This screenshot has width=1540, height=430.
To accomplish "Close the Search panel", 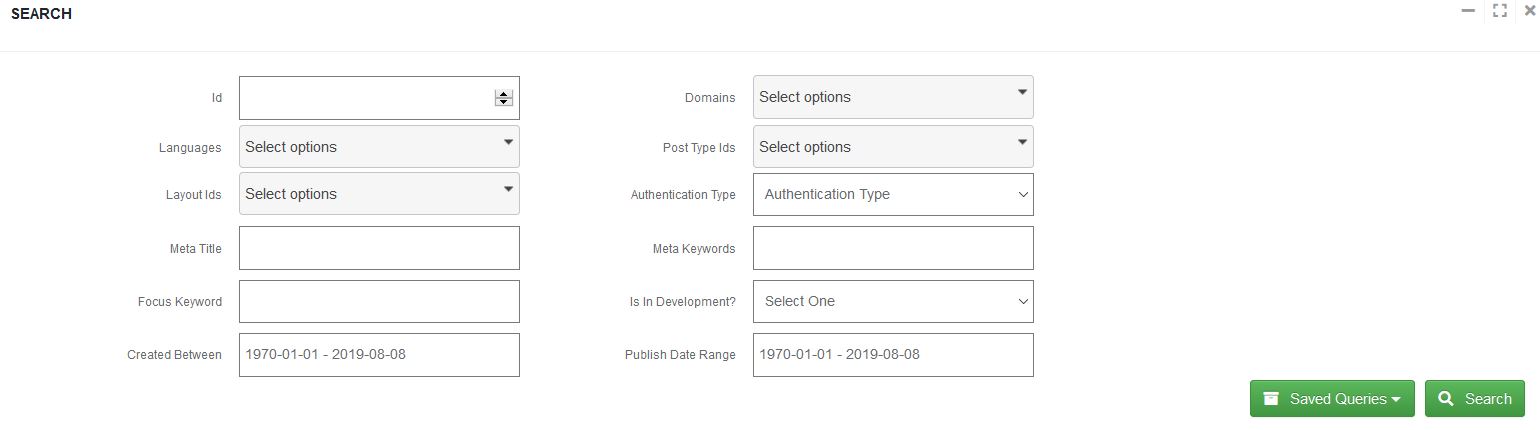I will [x=1529, y=11].
